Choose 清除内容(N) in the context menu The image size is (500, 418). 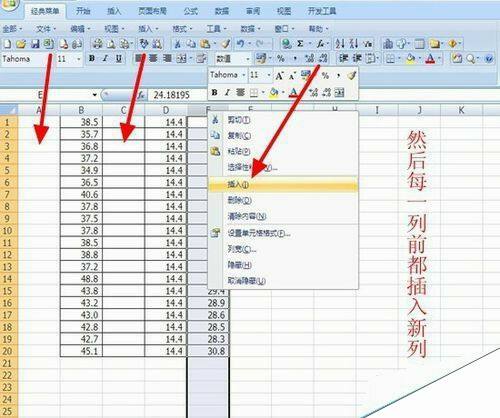283,216
